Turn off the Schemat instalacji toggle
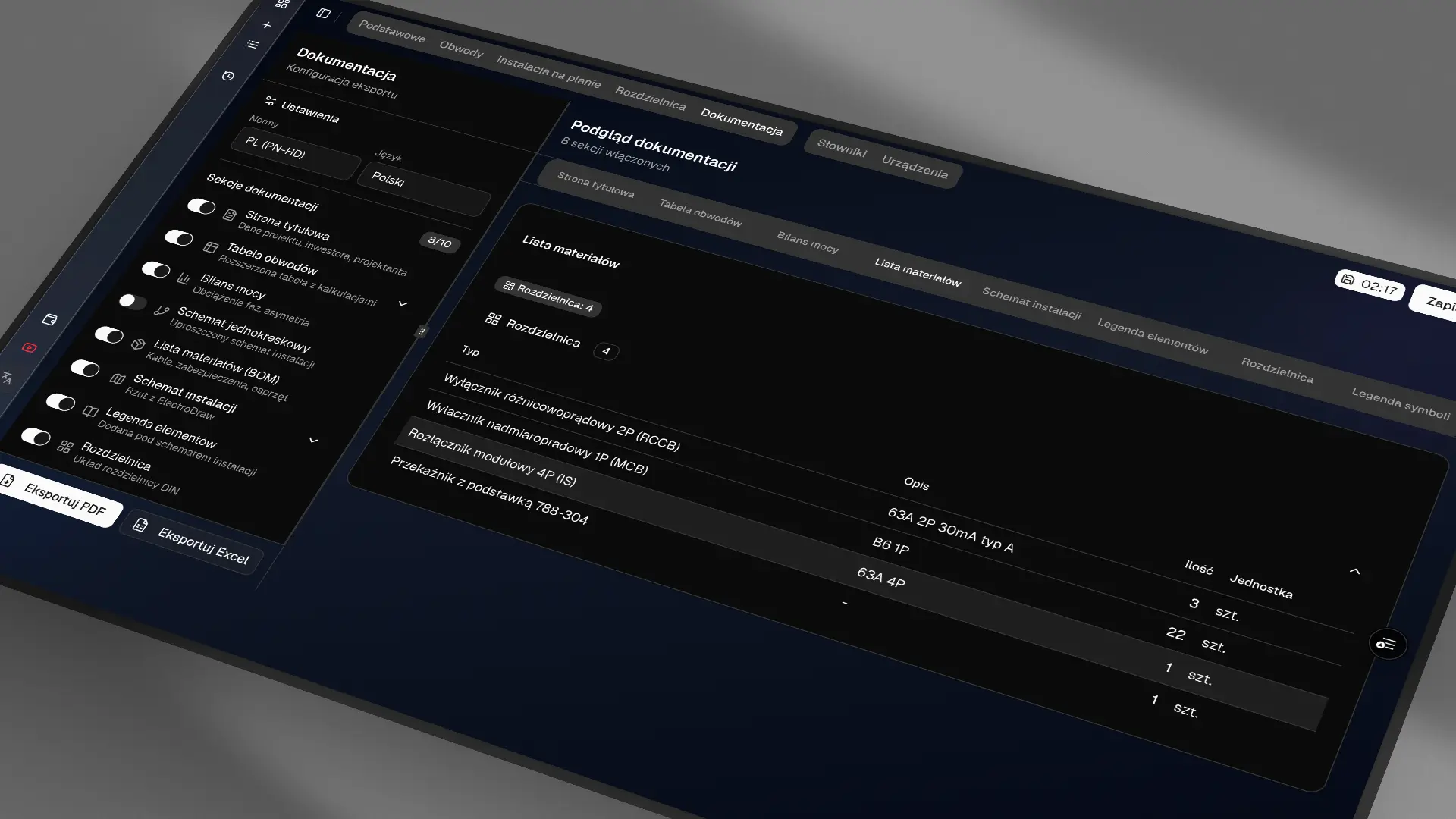 pos(84,366)
